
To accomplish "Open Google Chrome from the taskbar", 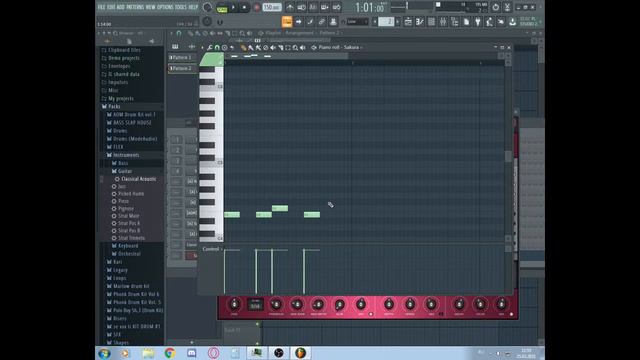I will [x=170, y=353].
